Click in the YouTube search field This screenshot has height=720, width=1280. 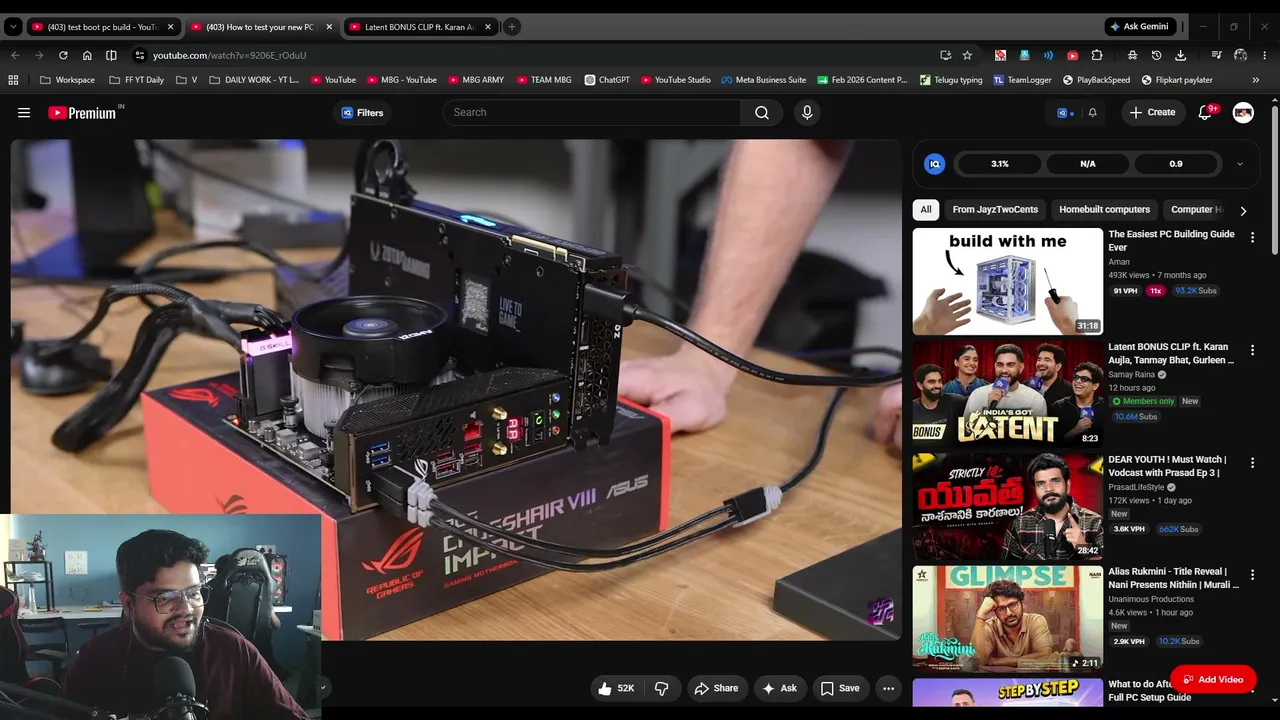click(592, 113)
